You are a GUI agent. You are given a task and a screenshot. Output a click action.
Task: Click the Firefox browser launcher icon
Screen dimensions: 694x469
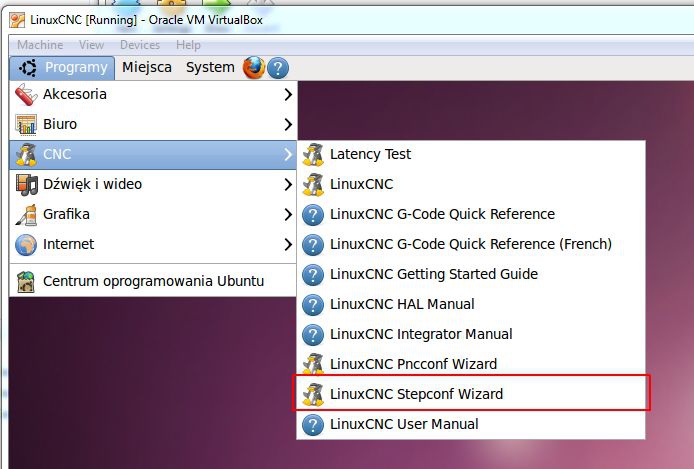click(x=254, y=68)
